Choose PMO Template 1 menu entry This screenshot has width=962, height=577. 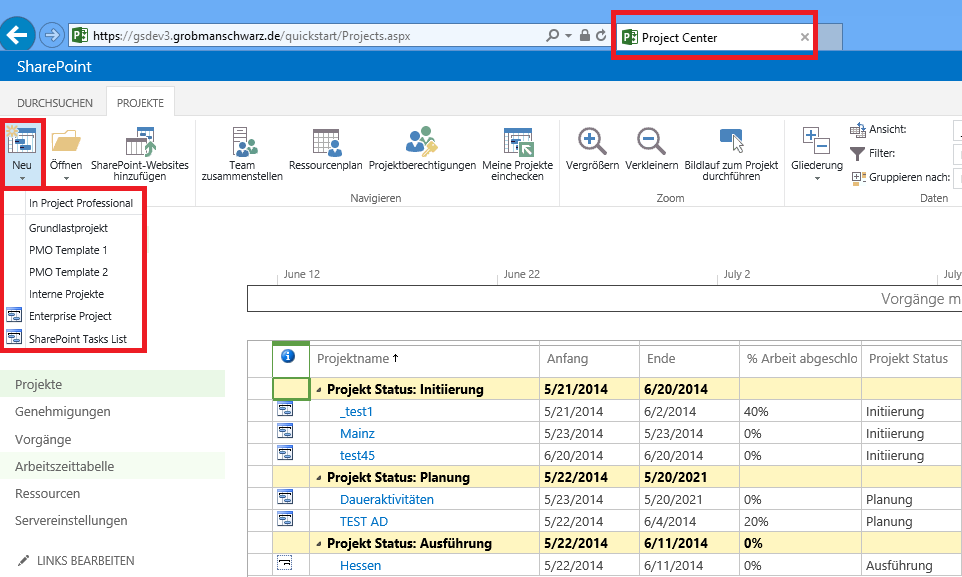(x=68, y=250)
